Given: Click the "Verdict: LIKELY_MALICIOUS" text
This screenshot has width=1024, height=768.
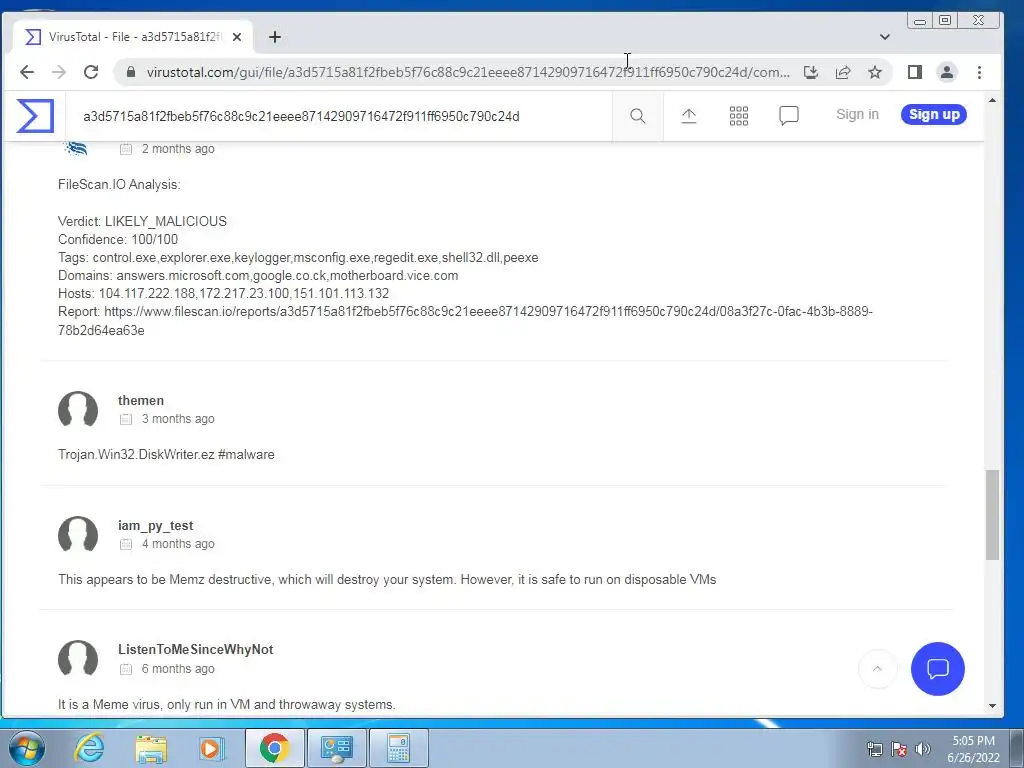Looking at the screenshot, I should point(142,221).
